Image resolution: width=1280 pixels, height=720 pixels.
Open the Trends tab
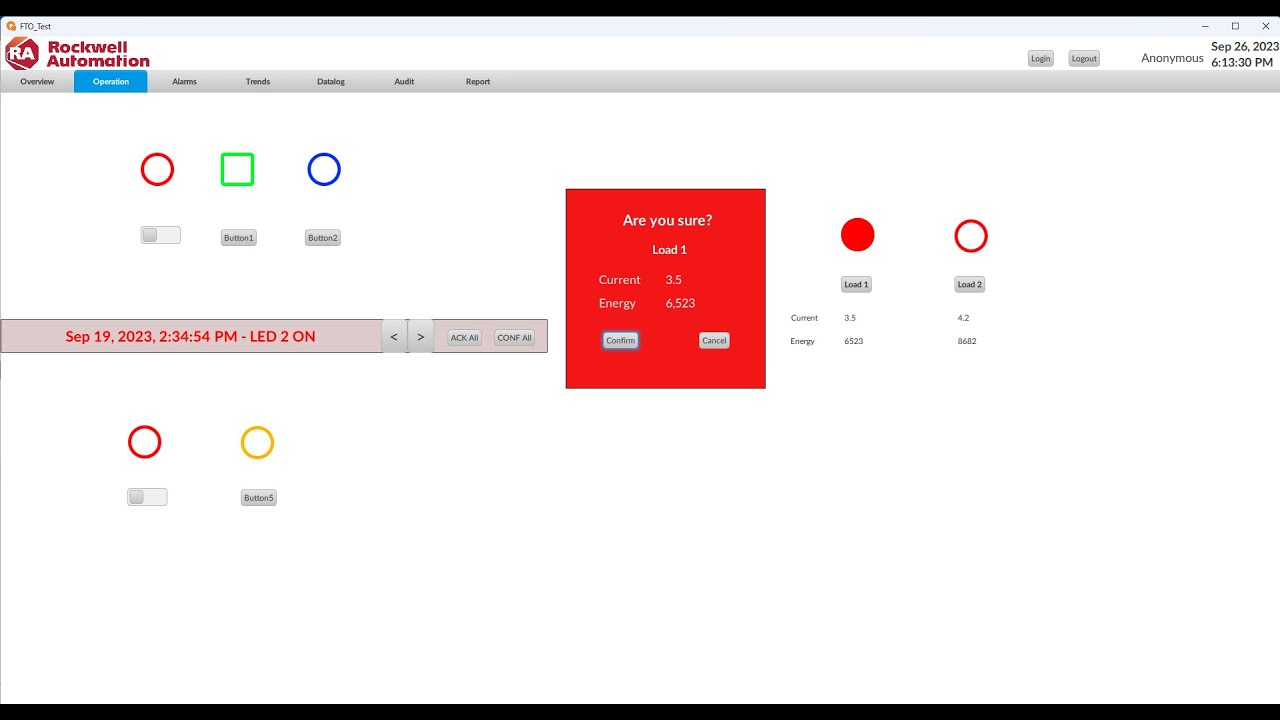click(258, 81)
